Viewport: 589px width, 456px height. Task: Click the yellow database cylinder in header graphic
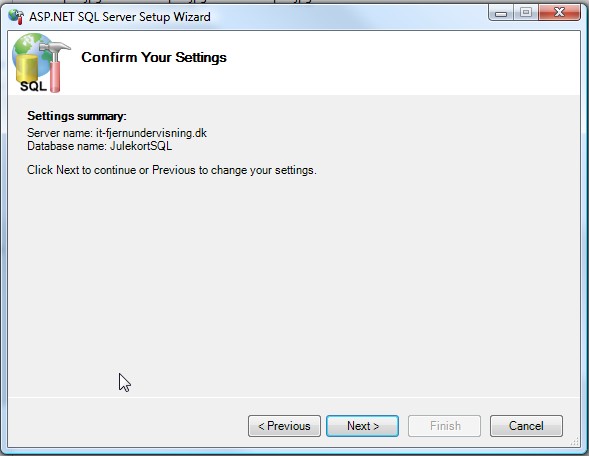(x=27, y=69)
